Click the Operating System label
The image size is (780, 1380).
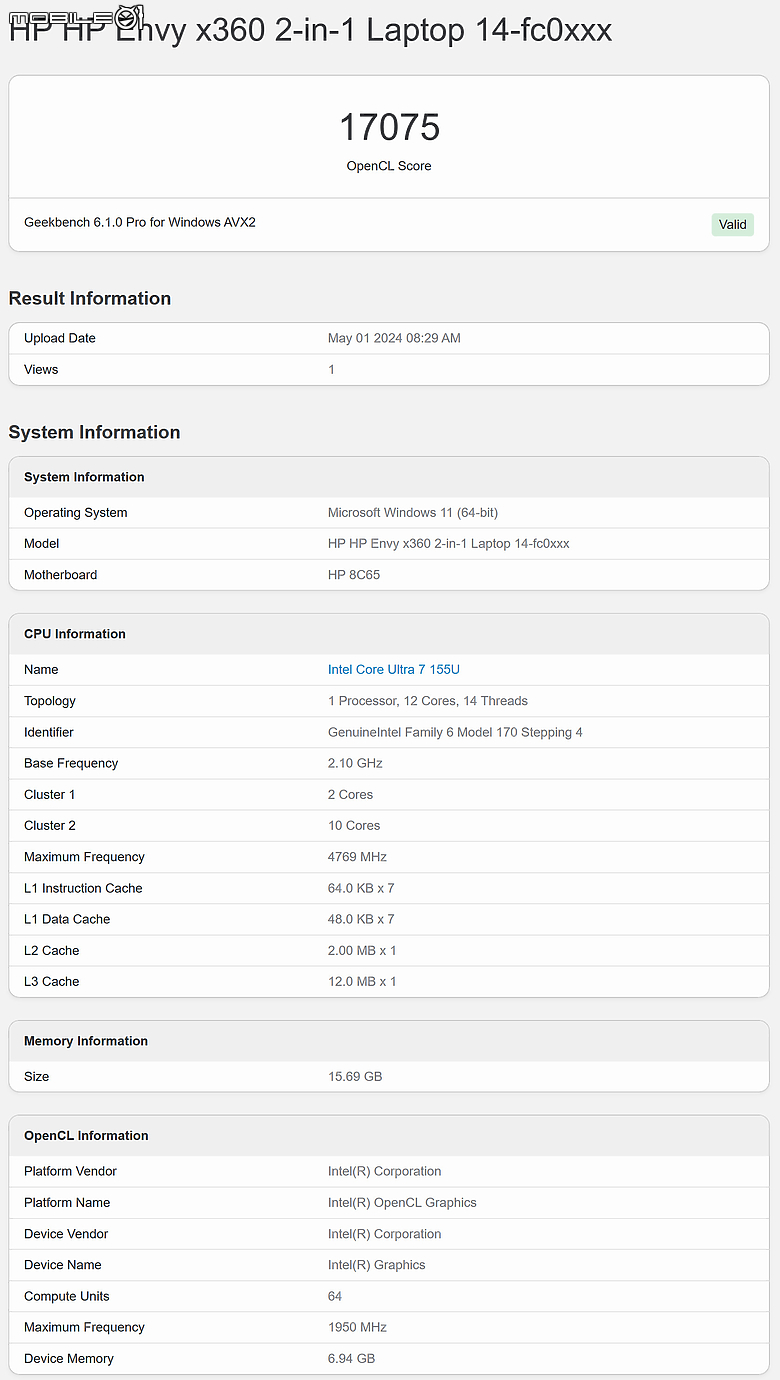click(76, 513)
